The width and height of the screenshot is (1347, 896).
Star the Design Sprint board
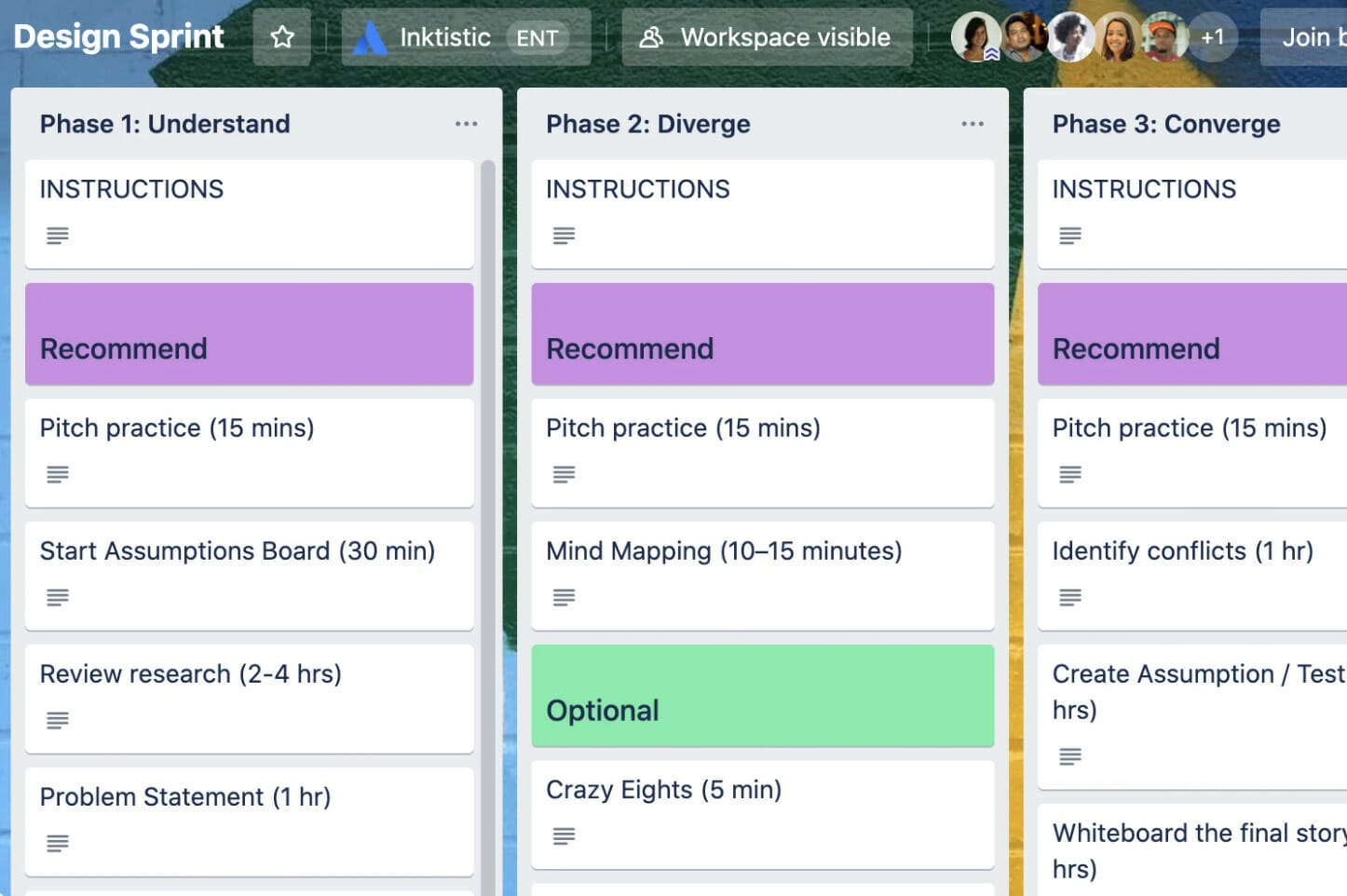[x=281, y=37]
